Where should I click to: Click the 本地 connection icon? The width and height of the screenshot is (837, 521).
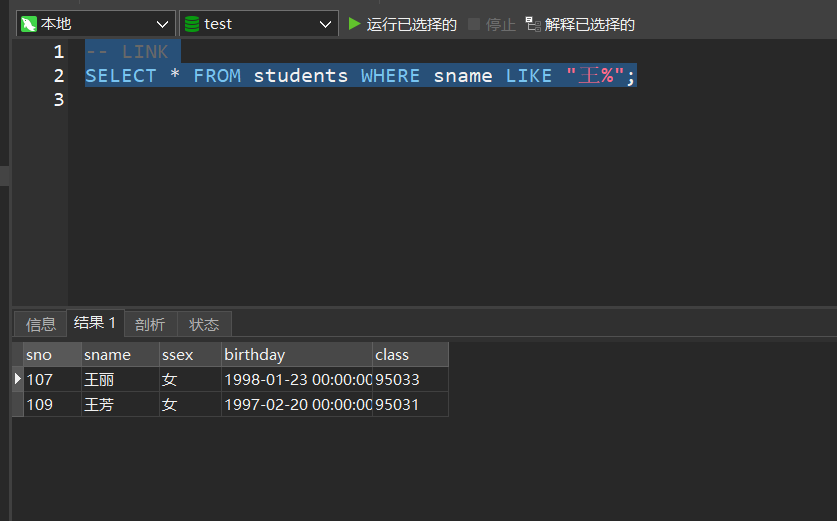coord(28,24)
